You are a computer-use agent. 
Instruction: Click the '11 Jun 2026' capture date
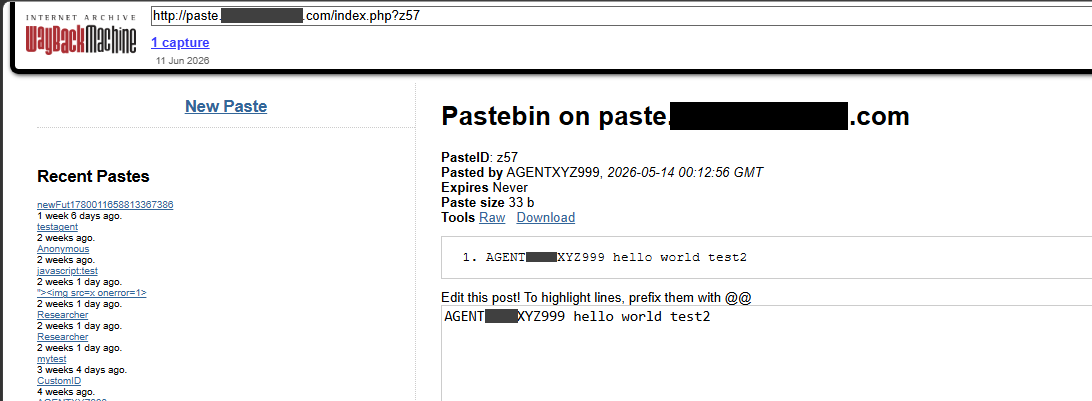click(x=182, y=61)
